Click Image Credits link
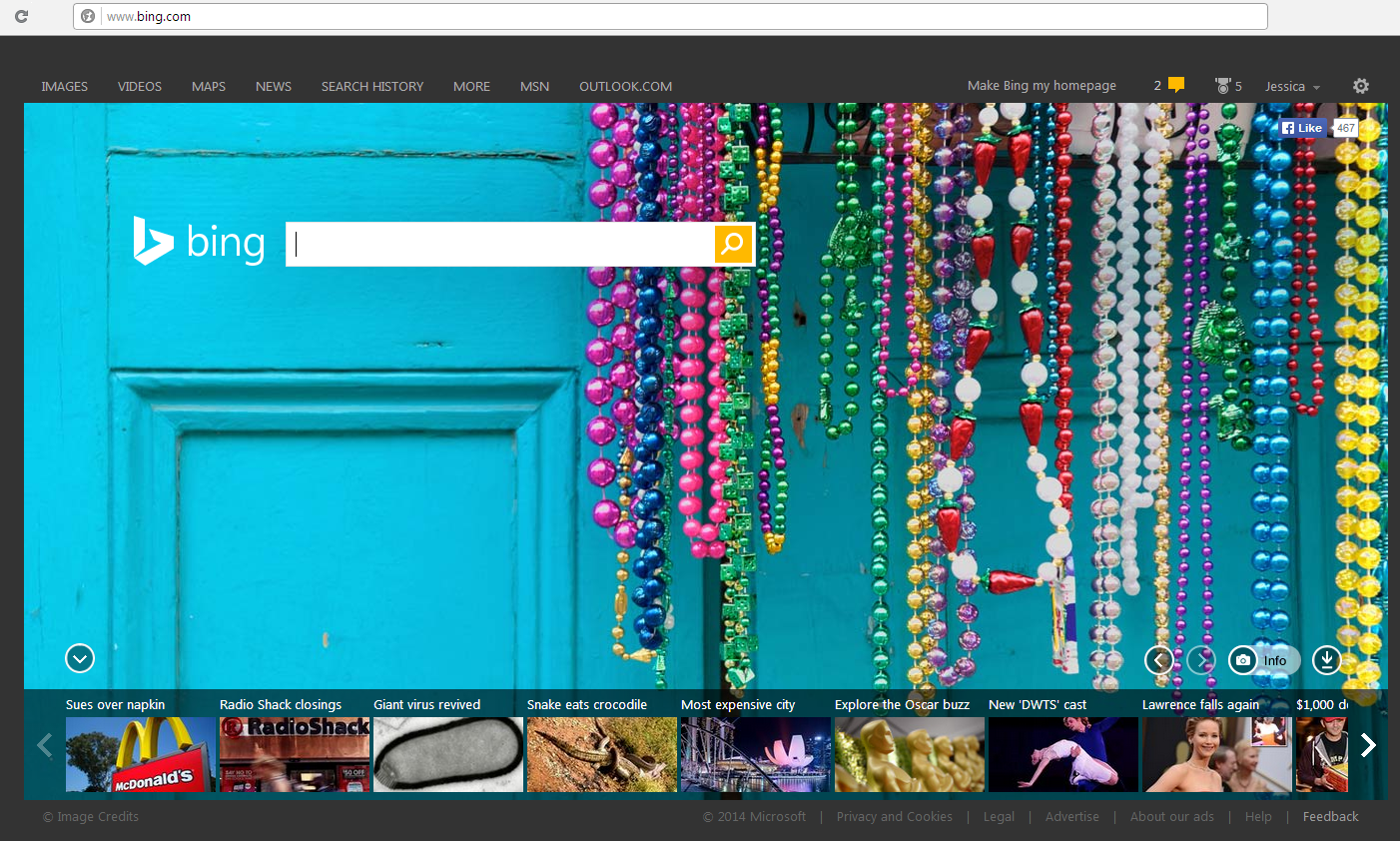The height and width of the screenshot is (841, 1400). [91, 816]
